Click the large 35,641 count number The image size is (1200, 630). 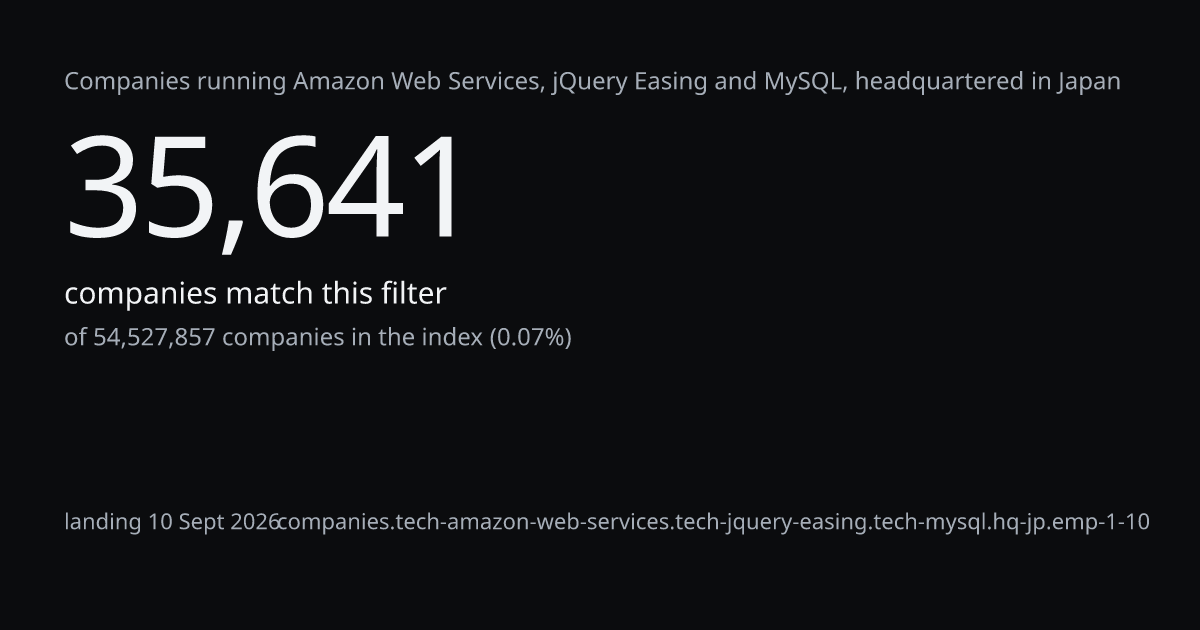coord(265,189)
